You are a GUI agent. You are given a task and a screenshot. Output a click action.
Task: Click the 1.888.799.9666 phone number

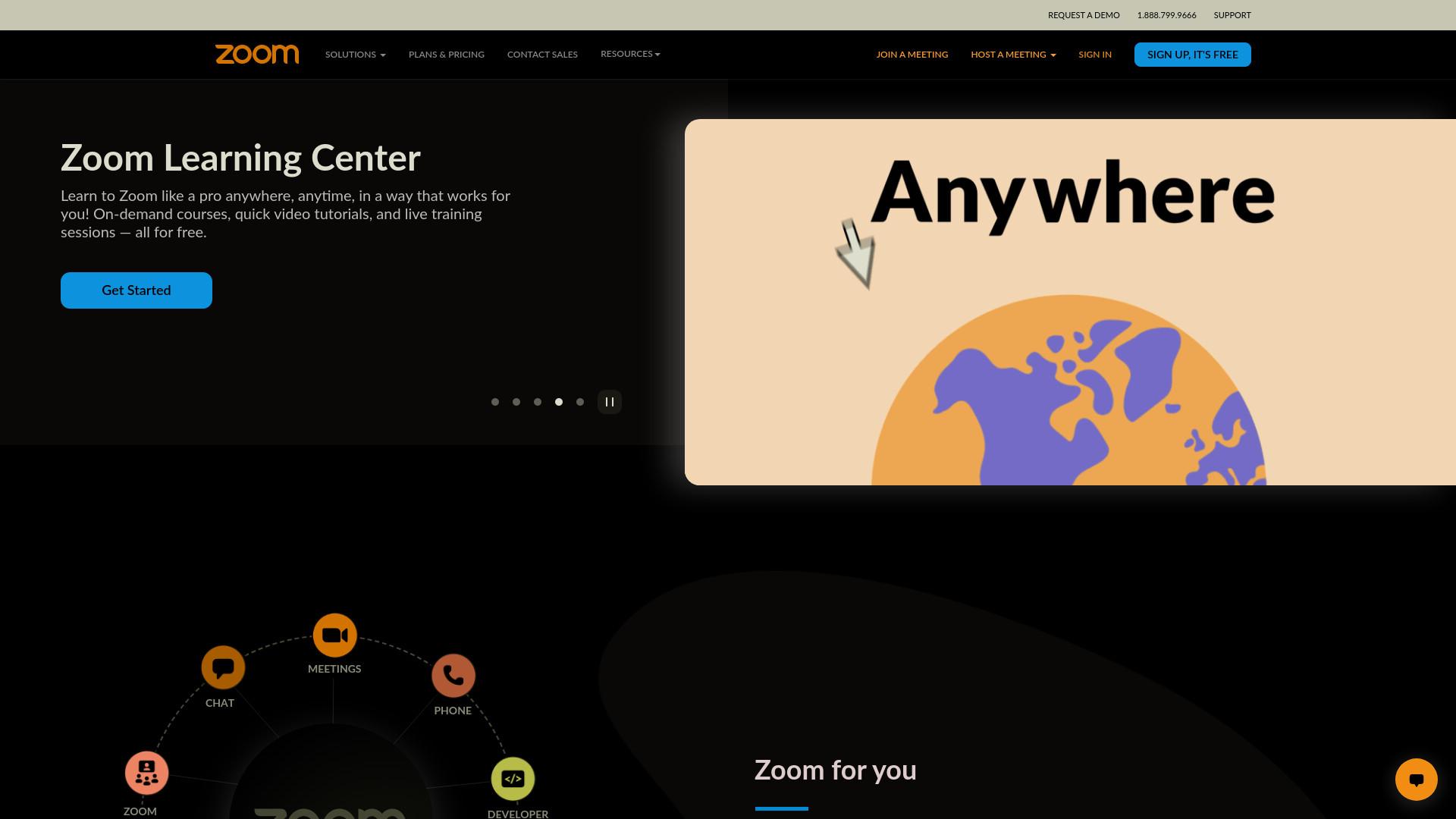coord(1166,15)
